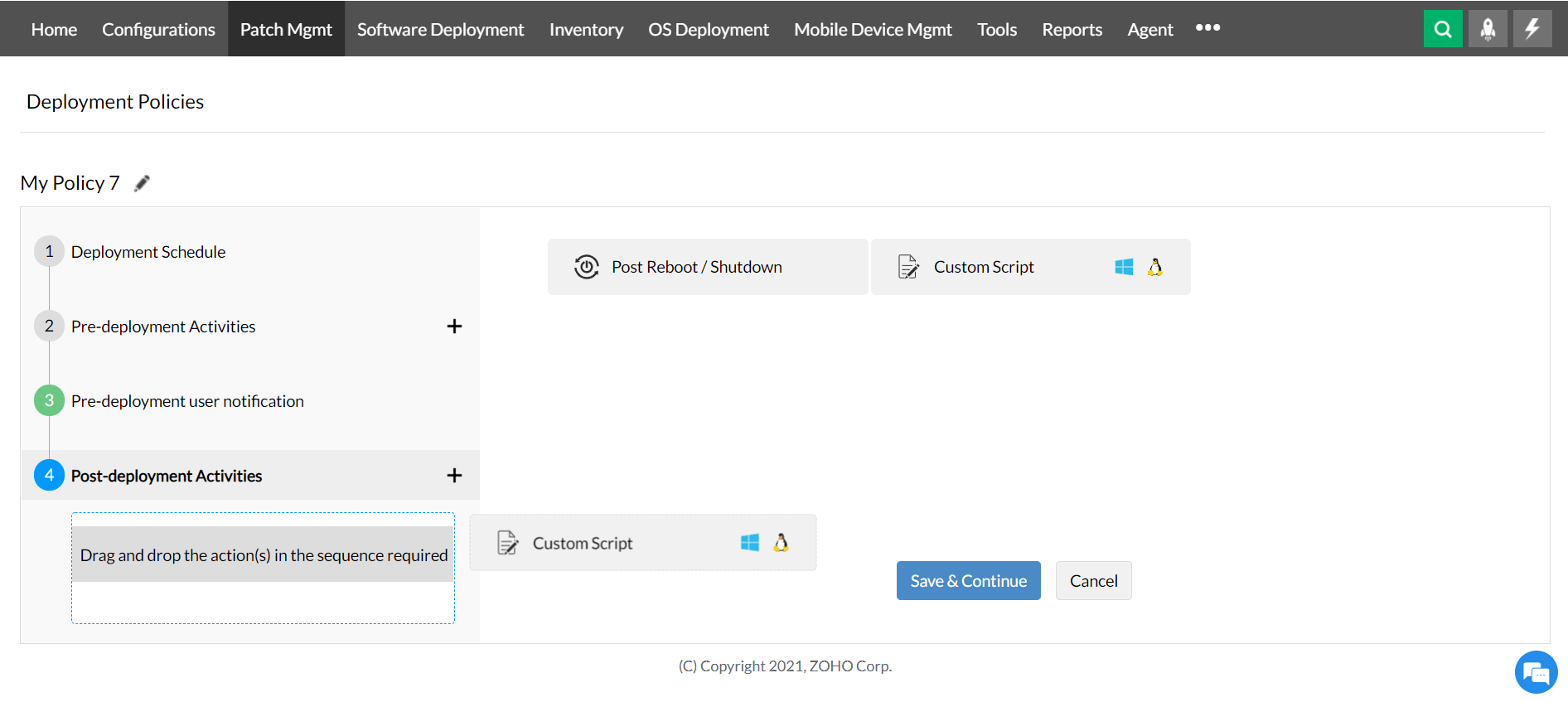The image size is (1568, 702).
Task: Click the lightning bolt quick actions icon
Action: 1532,29
